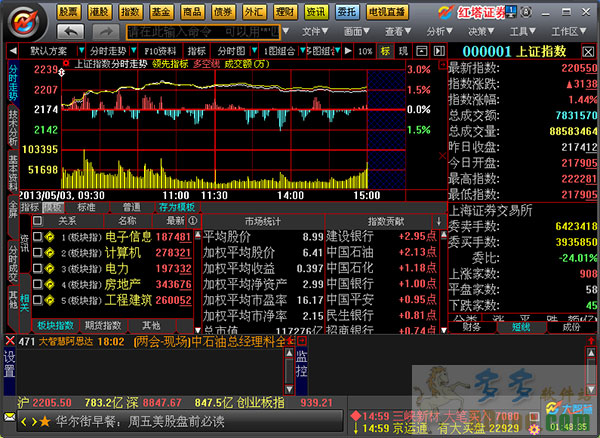Check the box for 电力 row

(38, 268)
